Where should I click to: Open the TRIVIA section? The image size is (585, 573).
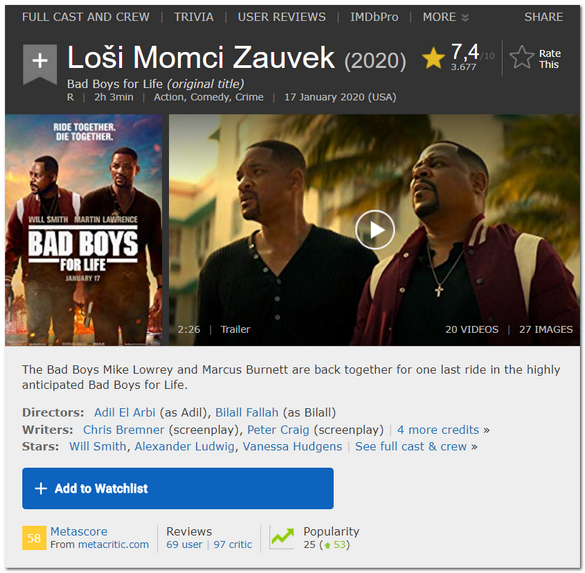pos(194,17)
